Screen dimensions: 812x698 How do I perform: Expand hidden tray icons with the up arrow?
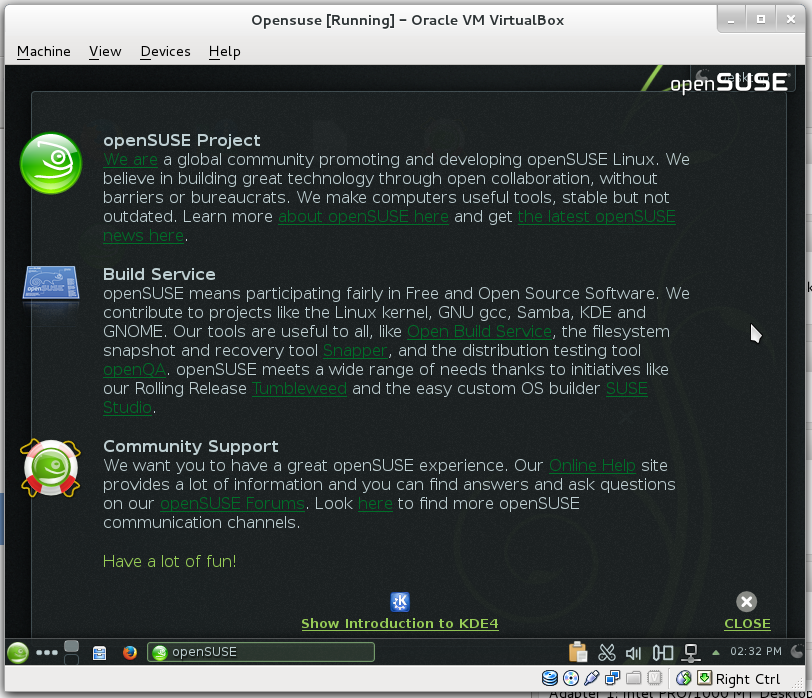(x=714, y=652)
